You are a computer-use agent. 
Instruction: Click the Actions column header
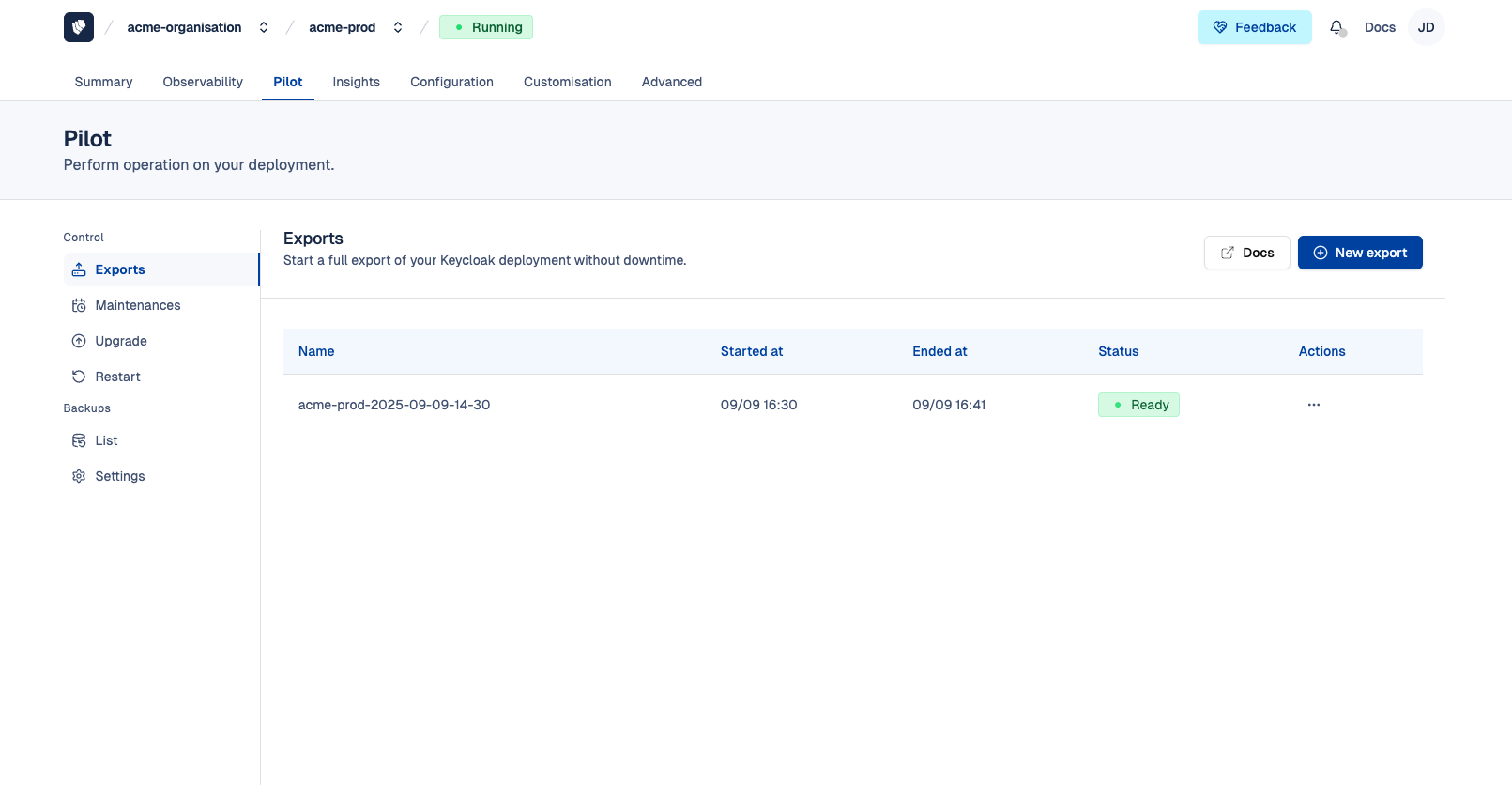[1321, 351]
